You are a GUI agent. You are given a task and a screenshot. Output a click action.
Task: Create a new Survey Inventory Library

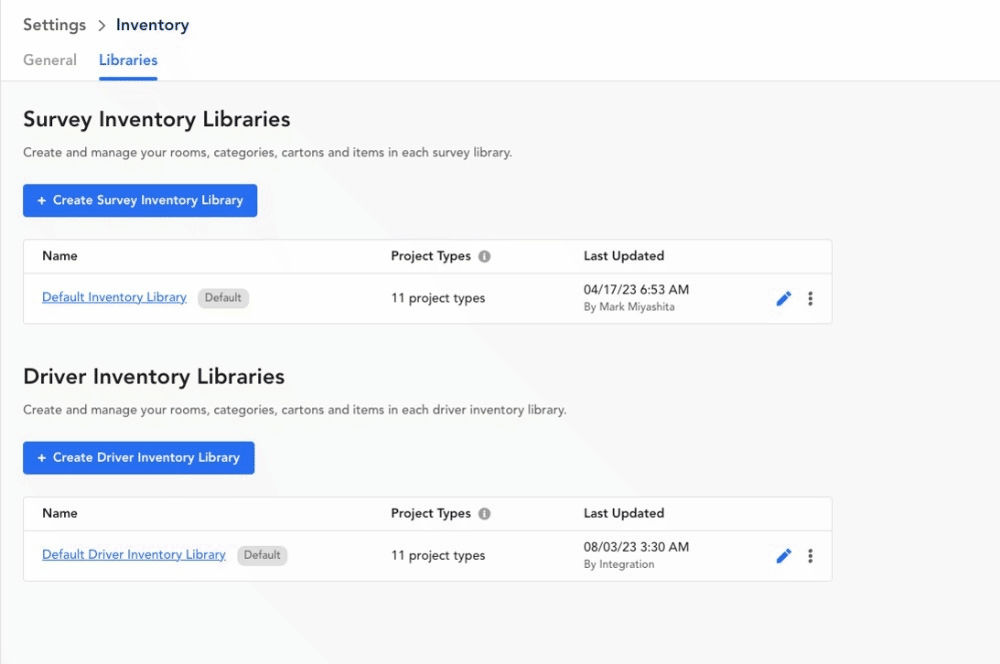click(x=140, y=200)
